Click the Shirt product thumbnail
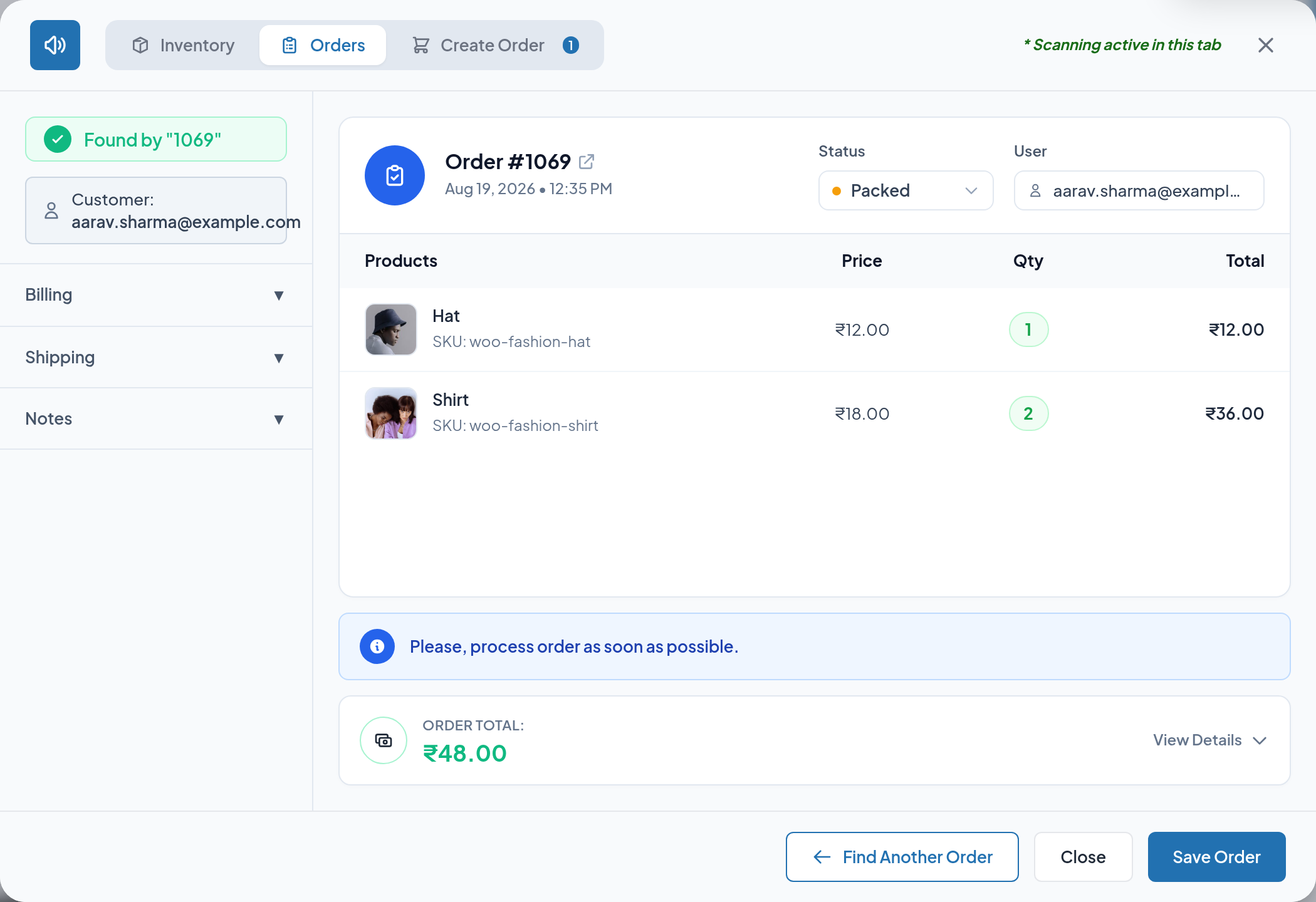Image resolution: width=1316 pixels, height=902 pixels. click(391, 413)
